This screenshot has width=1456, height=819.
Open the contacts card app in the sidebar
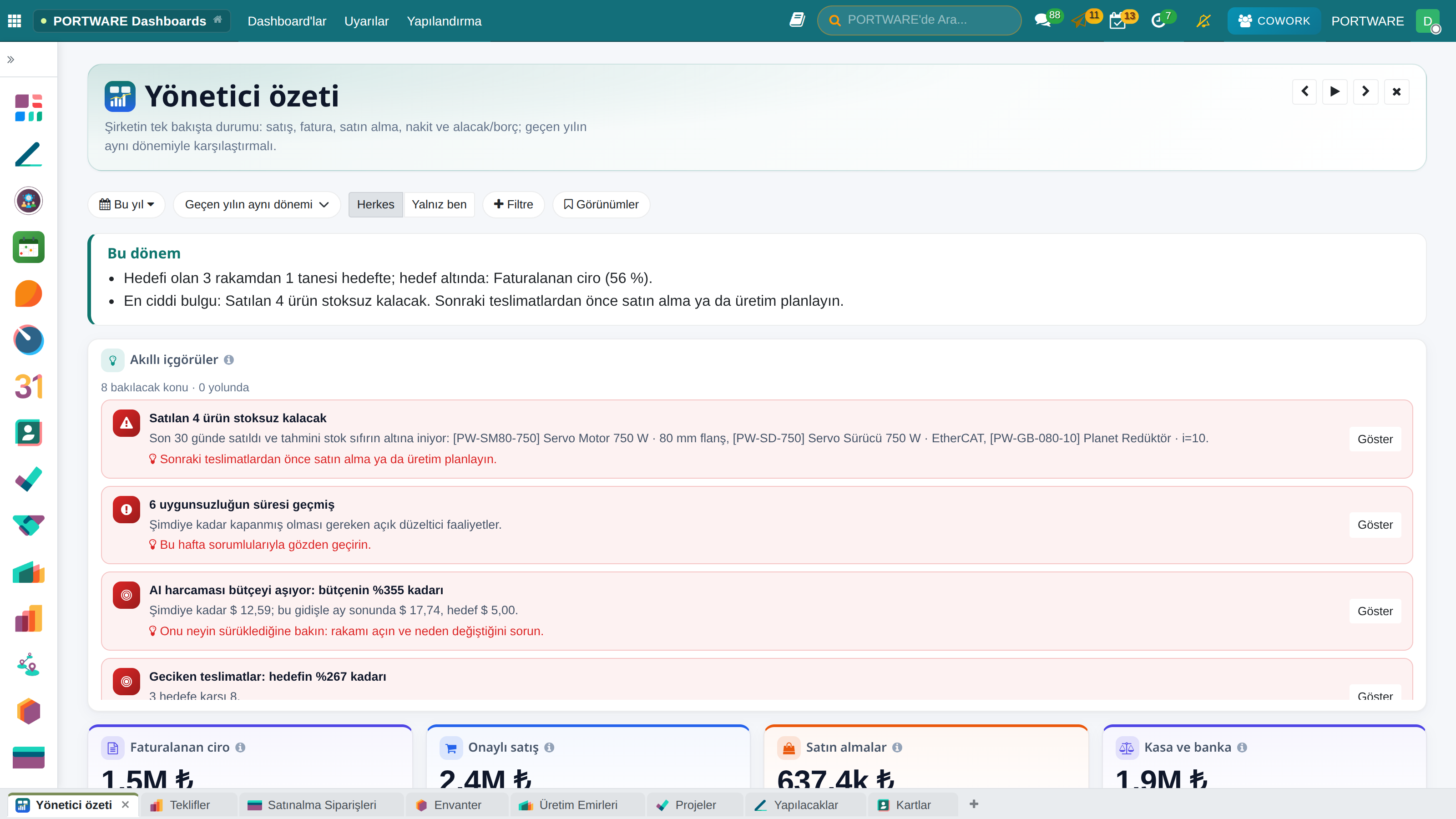pos(28,433)
